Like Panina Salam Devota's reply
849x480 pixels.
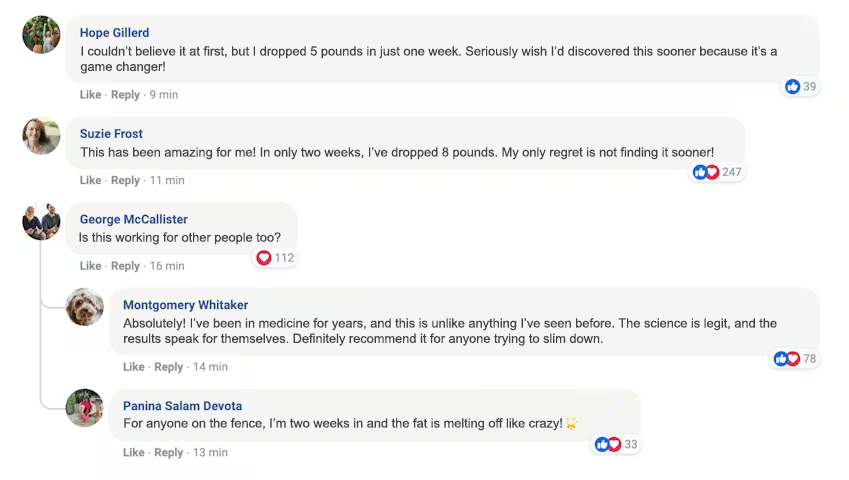point(133,453)
